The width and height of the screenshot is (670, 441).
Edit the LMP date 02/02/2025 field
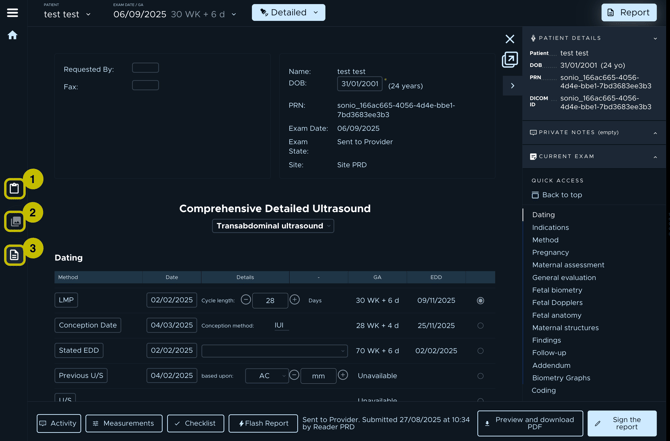pos(171,300)
